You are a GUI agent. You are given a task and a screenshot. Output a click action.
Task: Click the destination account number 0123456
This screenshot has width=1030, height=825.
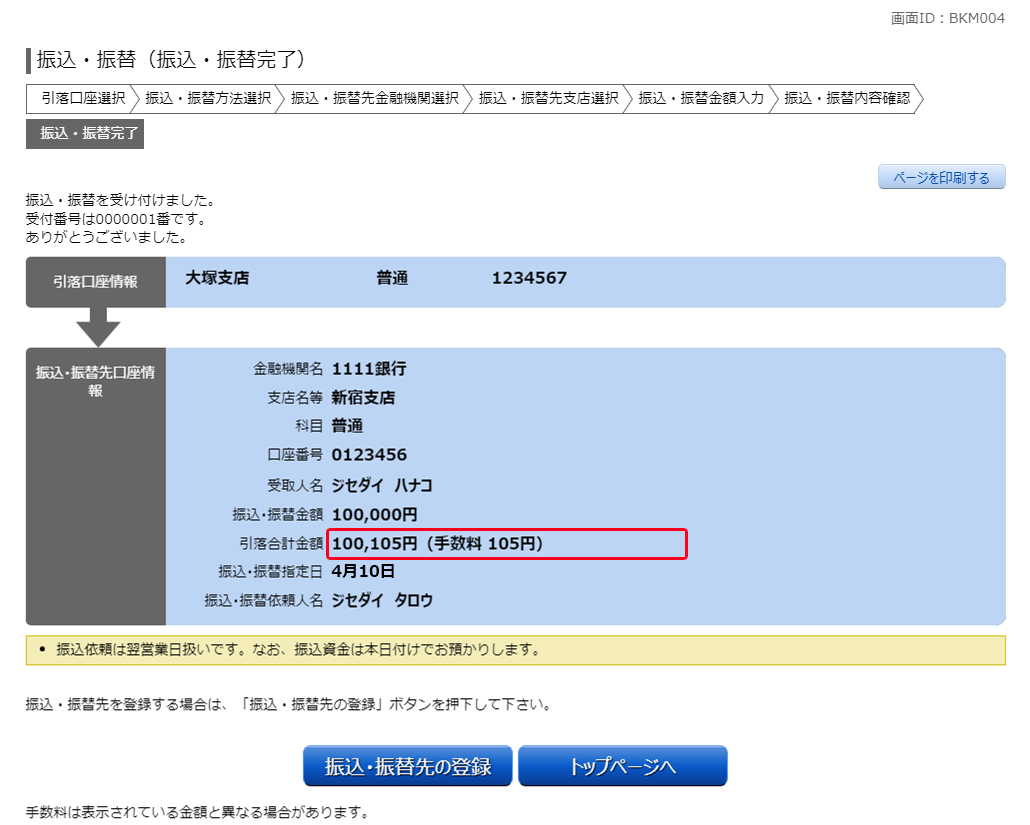(x=369, y=455)
